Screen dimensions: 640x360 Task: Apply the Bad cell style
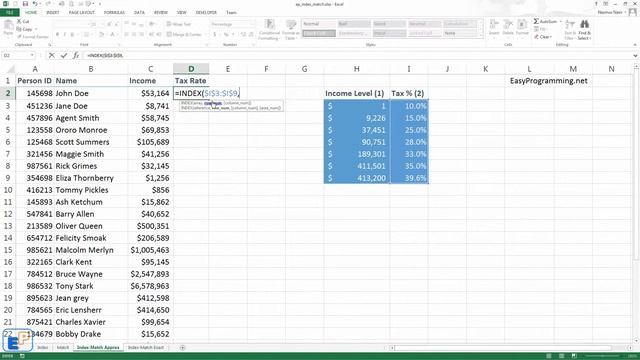[x=354, y=24]
